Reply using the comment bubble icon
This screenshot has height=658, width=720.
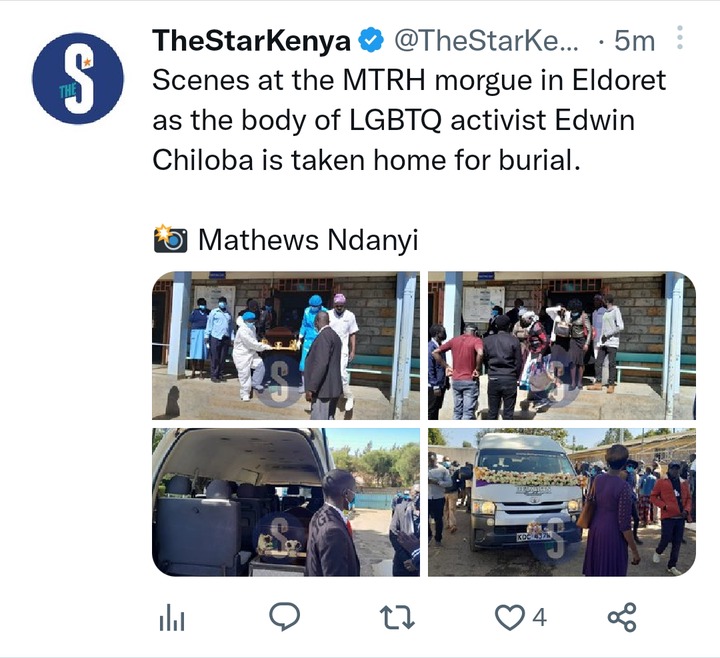click(285, 617)
